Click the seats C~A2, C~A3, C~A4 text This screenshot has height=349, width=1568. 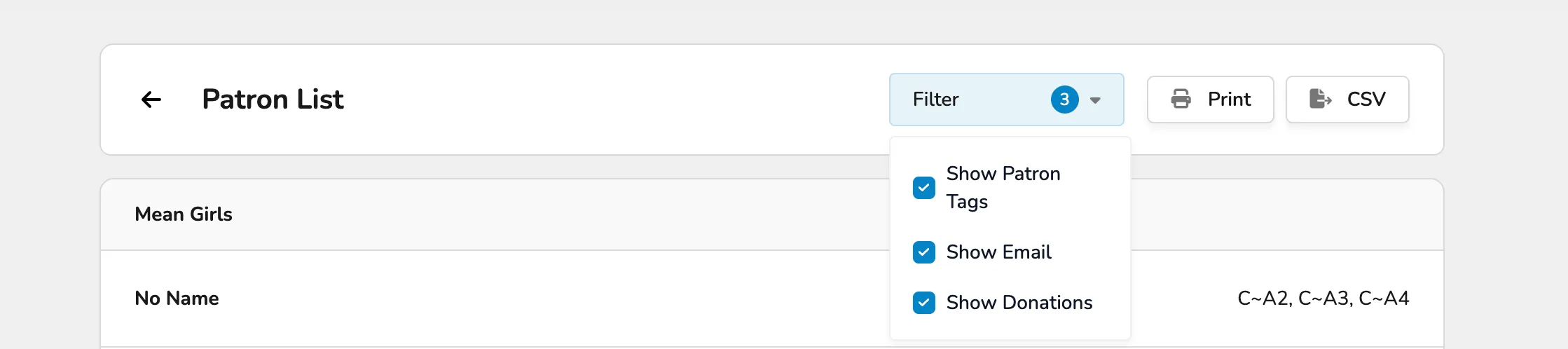pyautogui.click(x=1323, y=299)
